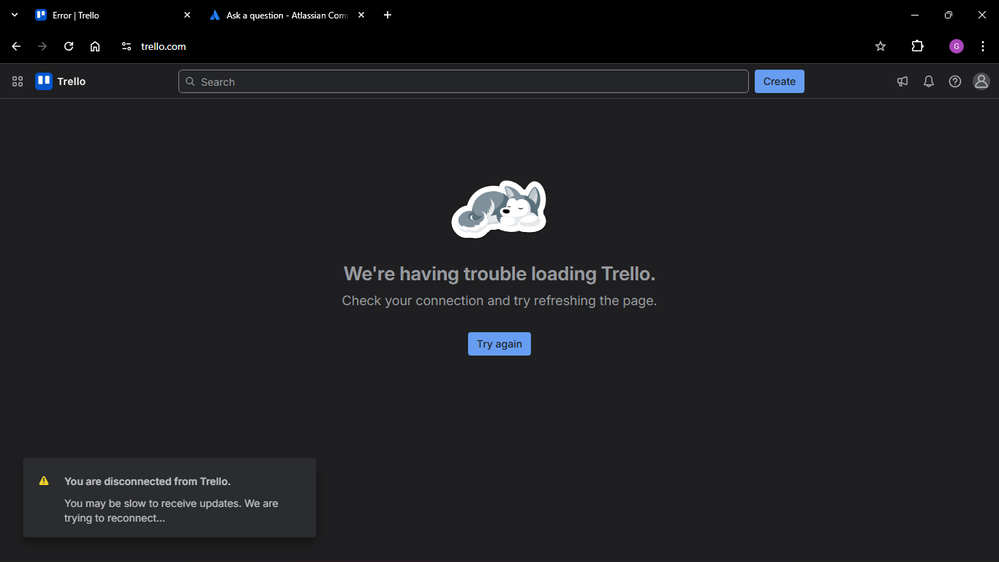This screenshot has width=999, height=562.
Task: Expand the tab search dropdown arrow
Action: (15, 15)
